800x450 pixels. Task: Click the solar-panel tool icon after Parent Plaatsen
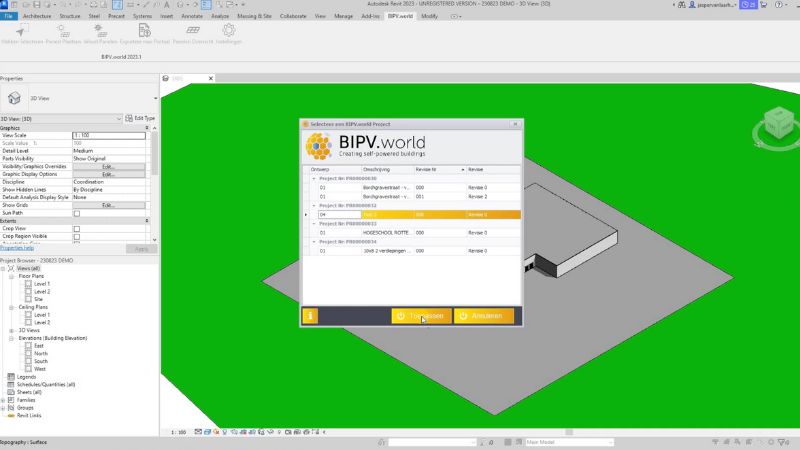(x=100, y=31)
